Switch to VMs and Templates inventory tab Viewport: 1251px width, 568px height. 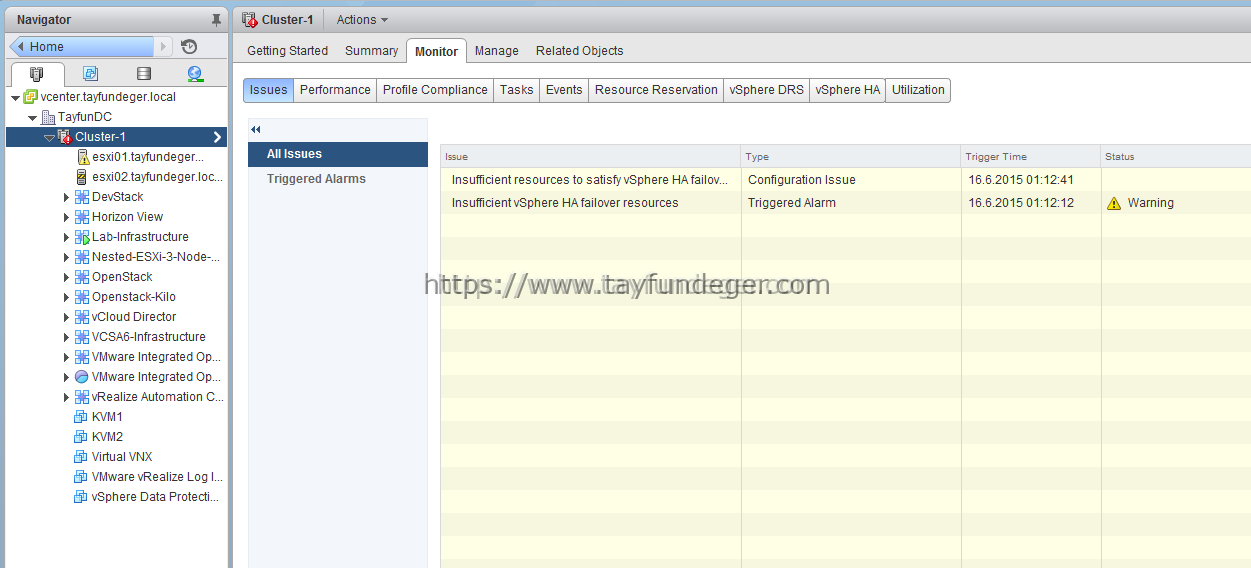tap(90, 74)
